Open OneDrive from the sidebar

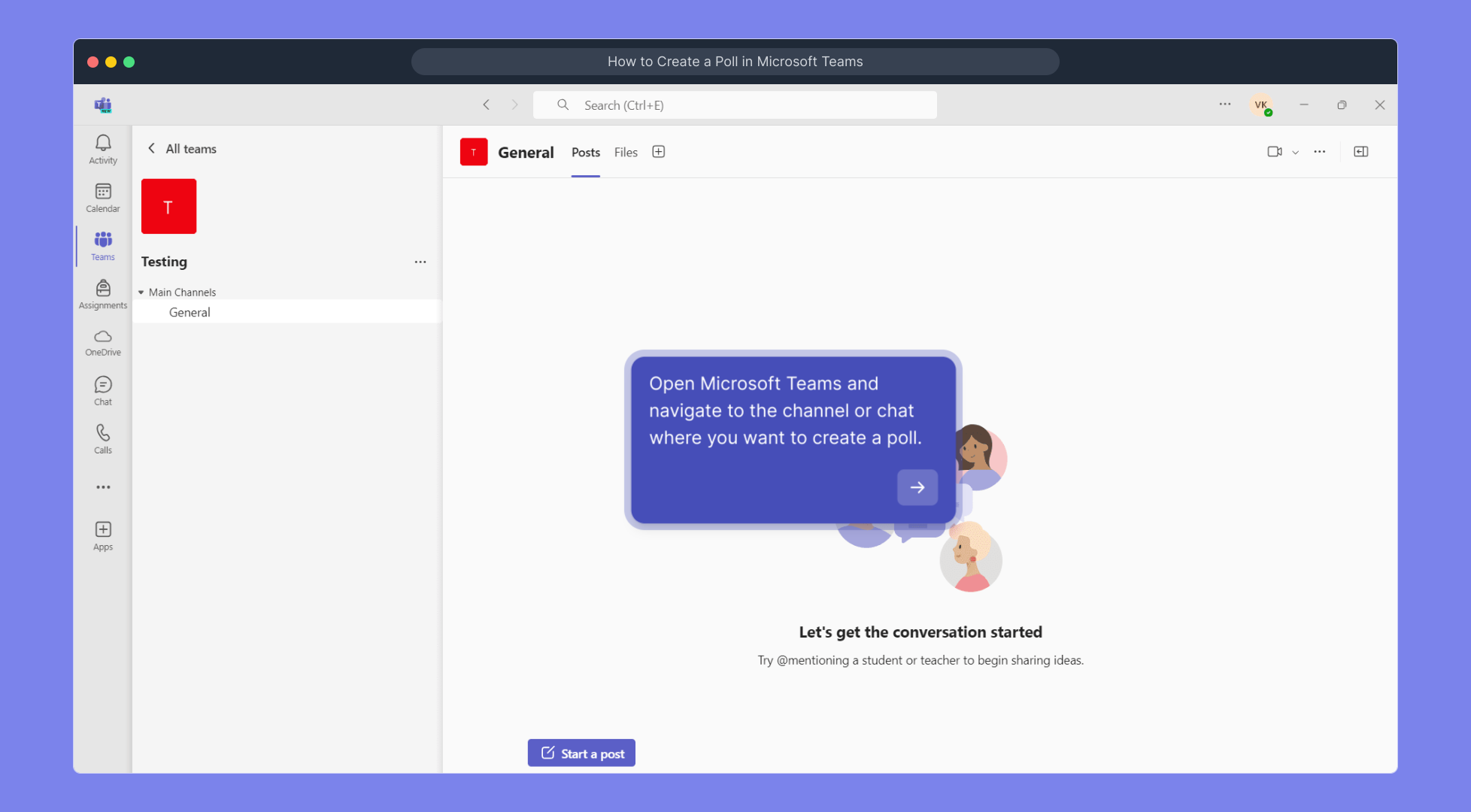(x=102, y=342)
